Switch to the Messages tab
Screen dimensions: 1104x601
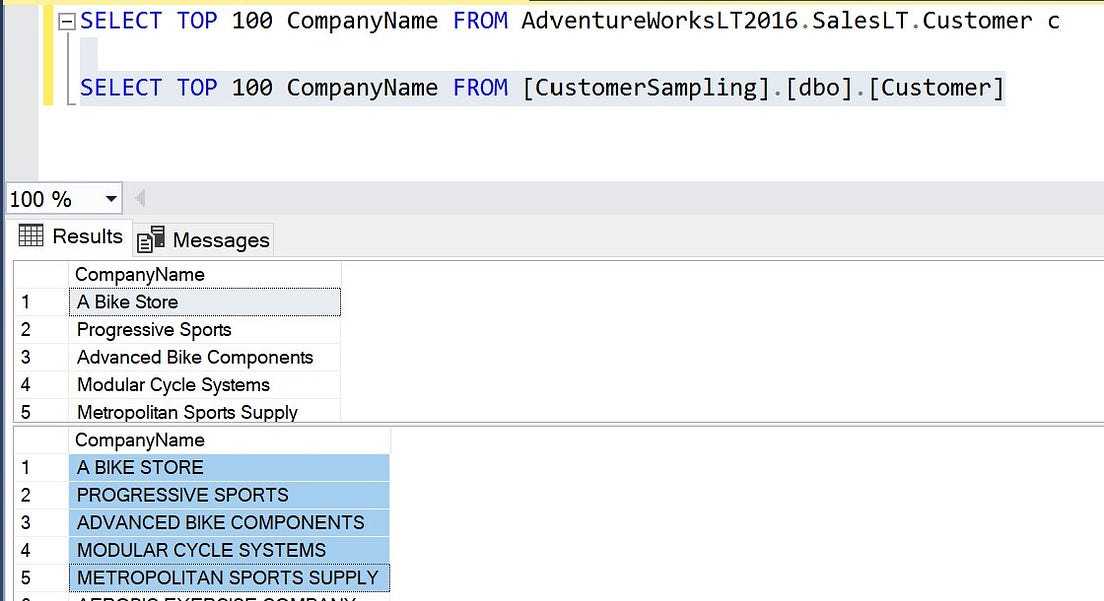tap(218, 239)
